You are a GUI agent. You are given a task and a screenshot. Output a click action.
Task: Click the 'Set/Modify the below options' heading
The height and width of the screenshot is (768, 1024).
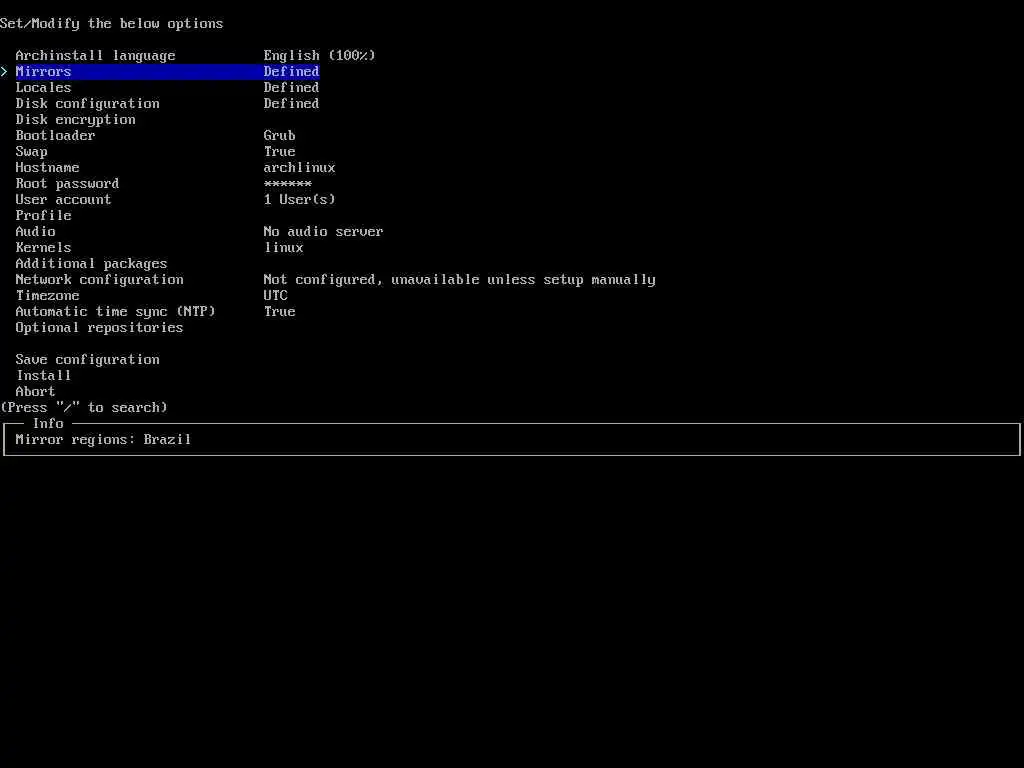click(112, 24)
